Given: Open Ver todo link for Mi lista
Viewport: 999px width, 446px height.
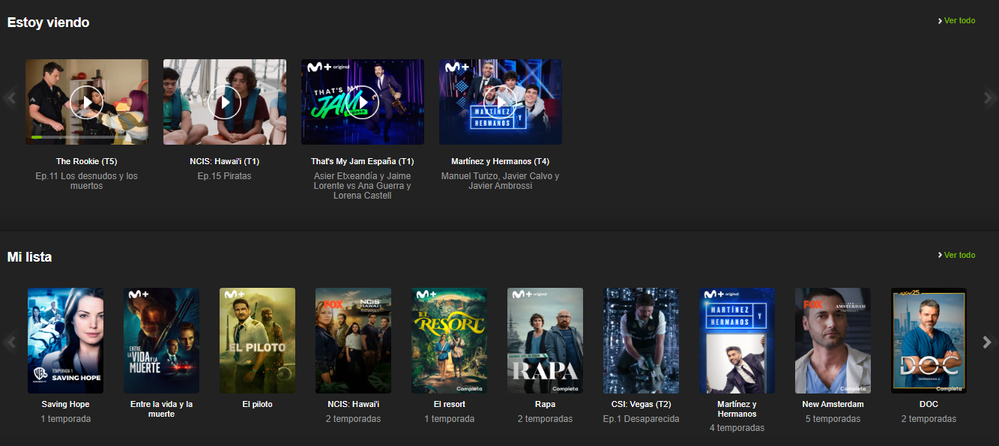Looking at the screenshot, I should coord(956,255).
